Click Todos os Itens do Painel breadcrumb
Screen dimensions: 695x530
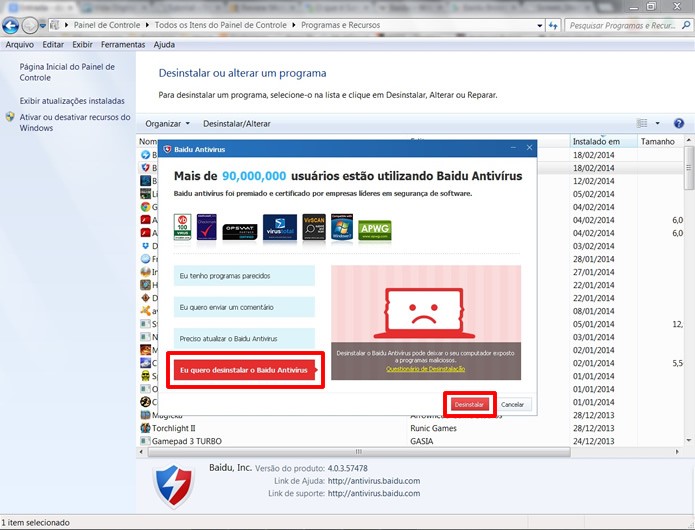[220, 25]
